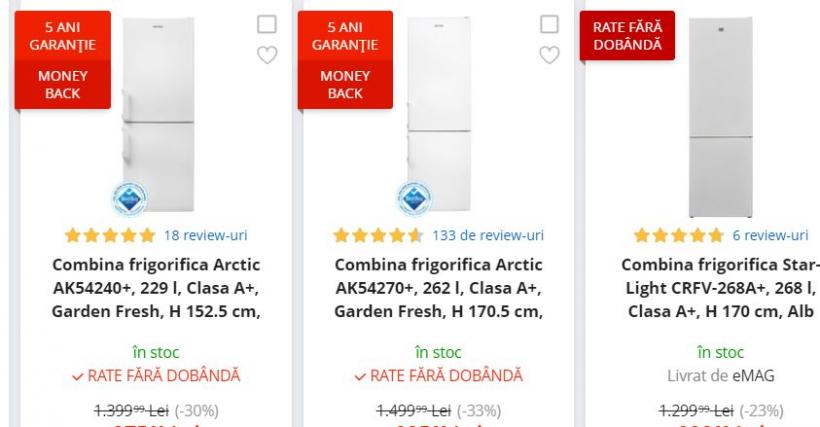Screen dimensions: 820x427
Task: Expand Rate fără dobândă under AK54270+
Action: click(438, 376)
